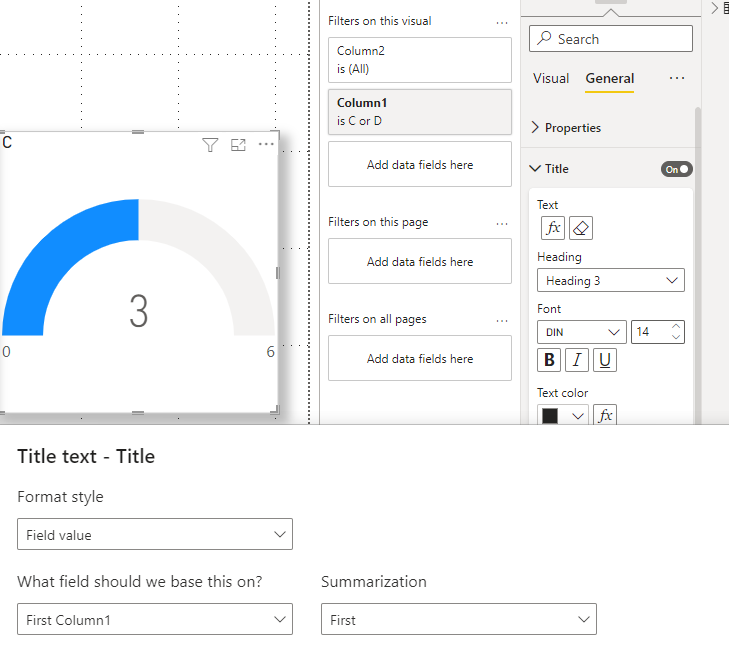Open the Heading 3 dropdown
Image resolution: width=729 pixels, height=665 pixels.
tap(610, 280)
